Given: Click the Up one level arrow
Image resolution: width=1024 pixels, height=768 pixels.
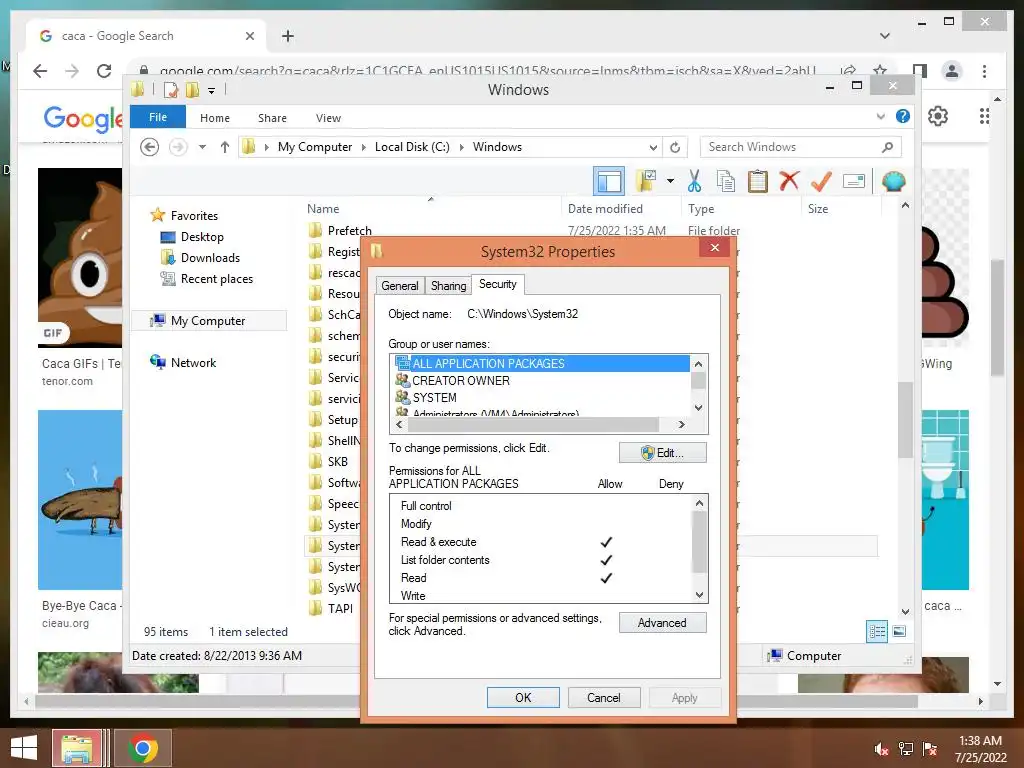Looking at the screenshot, I should [225, 147].
